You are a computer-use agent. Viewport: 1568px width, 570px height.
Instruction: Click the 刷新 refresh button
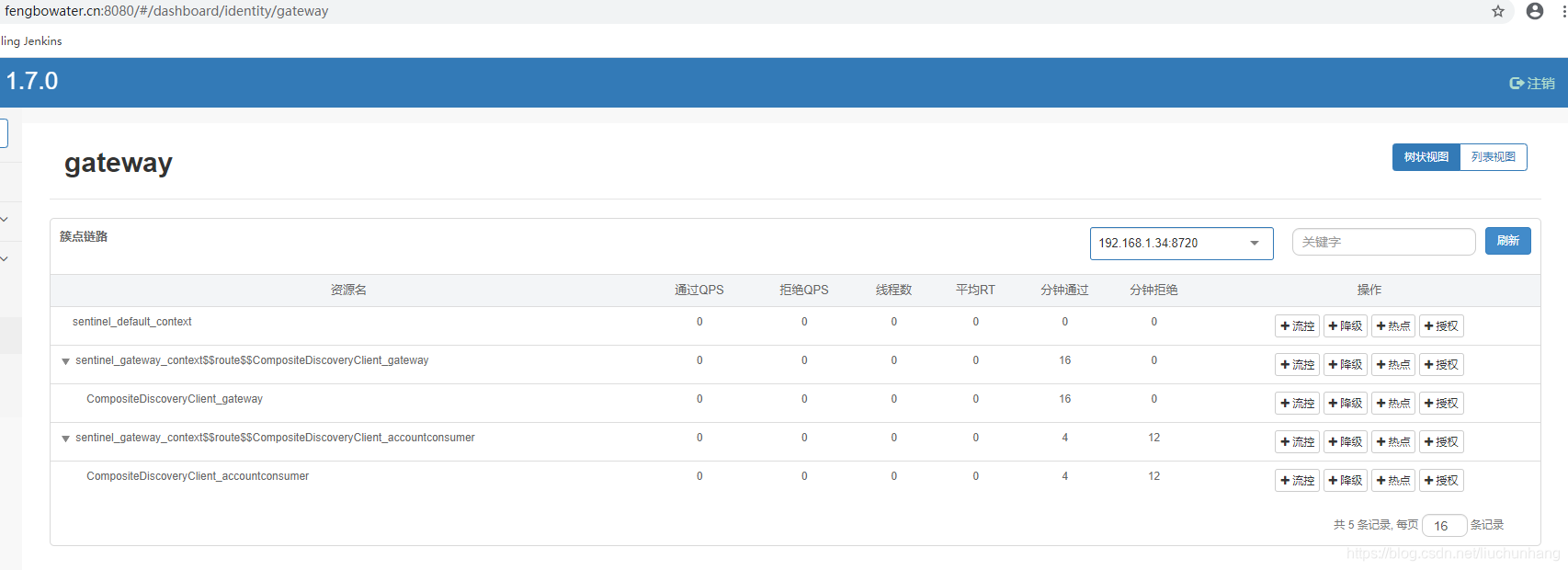coord(1508,241)
